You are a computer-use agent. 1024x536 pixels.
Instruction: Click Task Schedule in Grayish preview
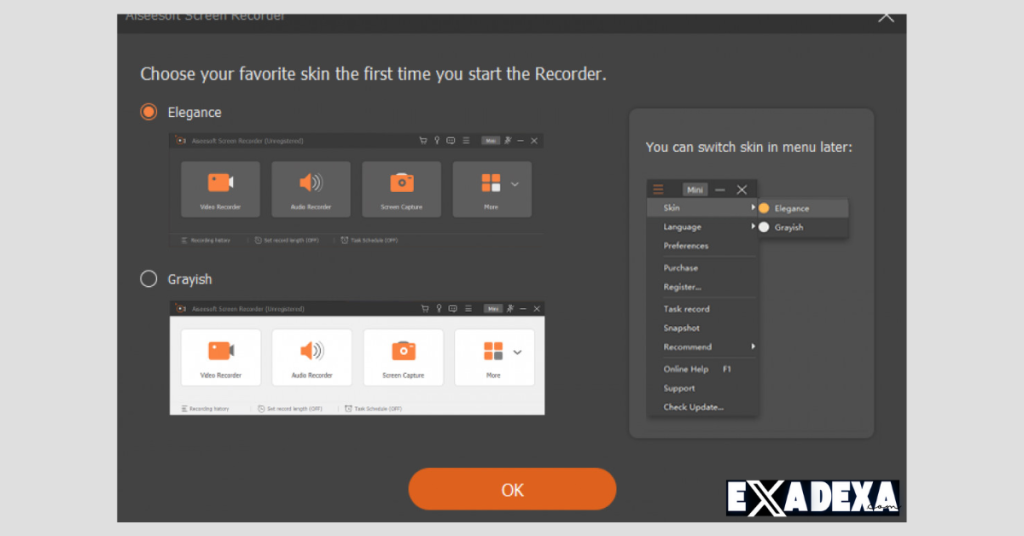coord(373,409)
